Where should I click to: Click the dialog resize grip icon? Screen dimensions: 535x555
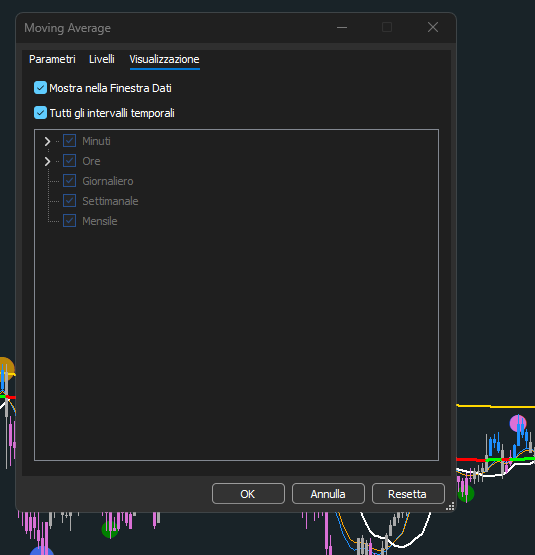pos(450,507)
